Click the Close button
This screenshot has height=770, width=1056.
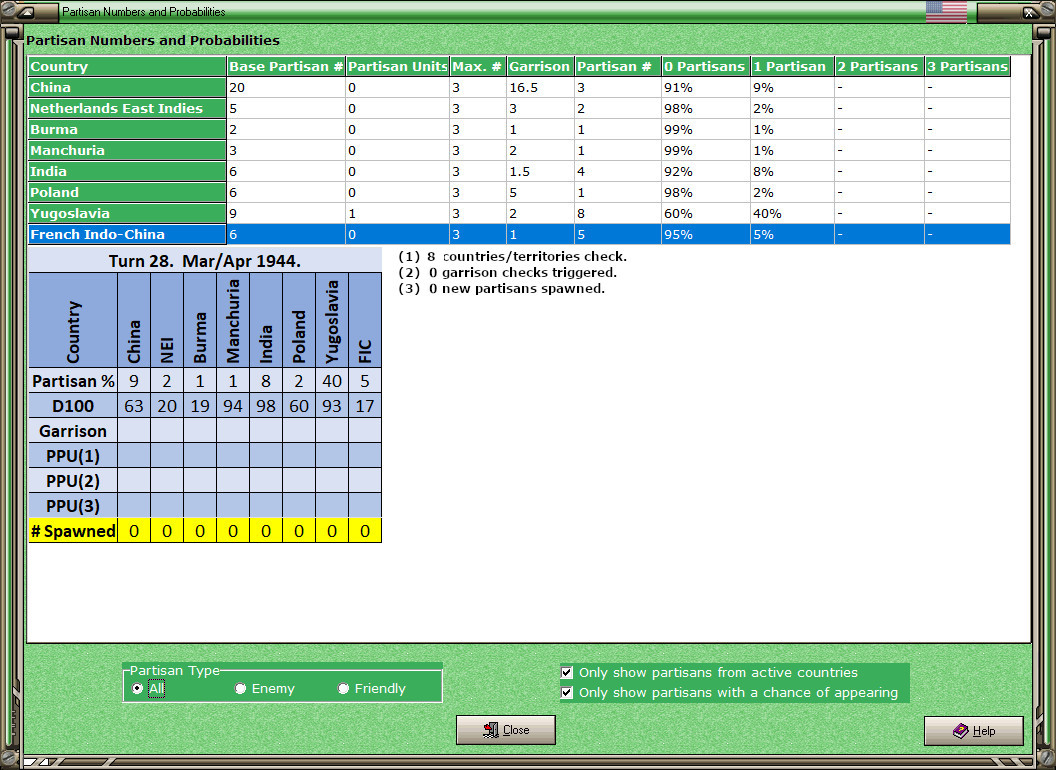point(506,730)
